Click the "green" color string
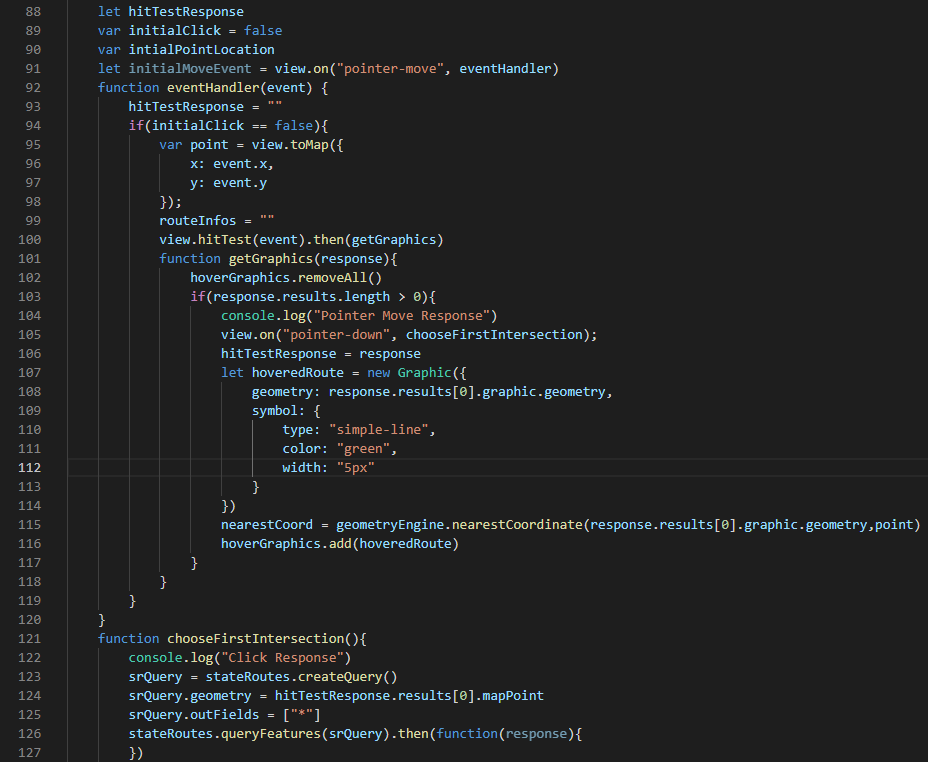Screen dimensions: 928x762 coord(363,448)
